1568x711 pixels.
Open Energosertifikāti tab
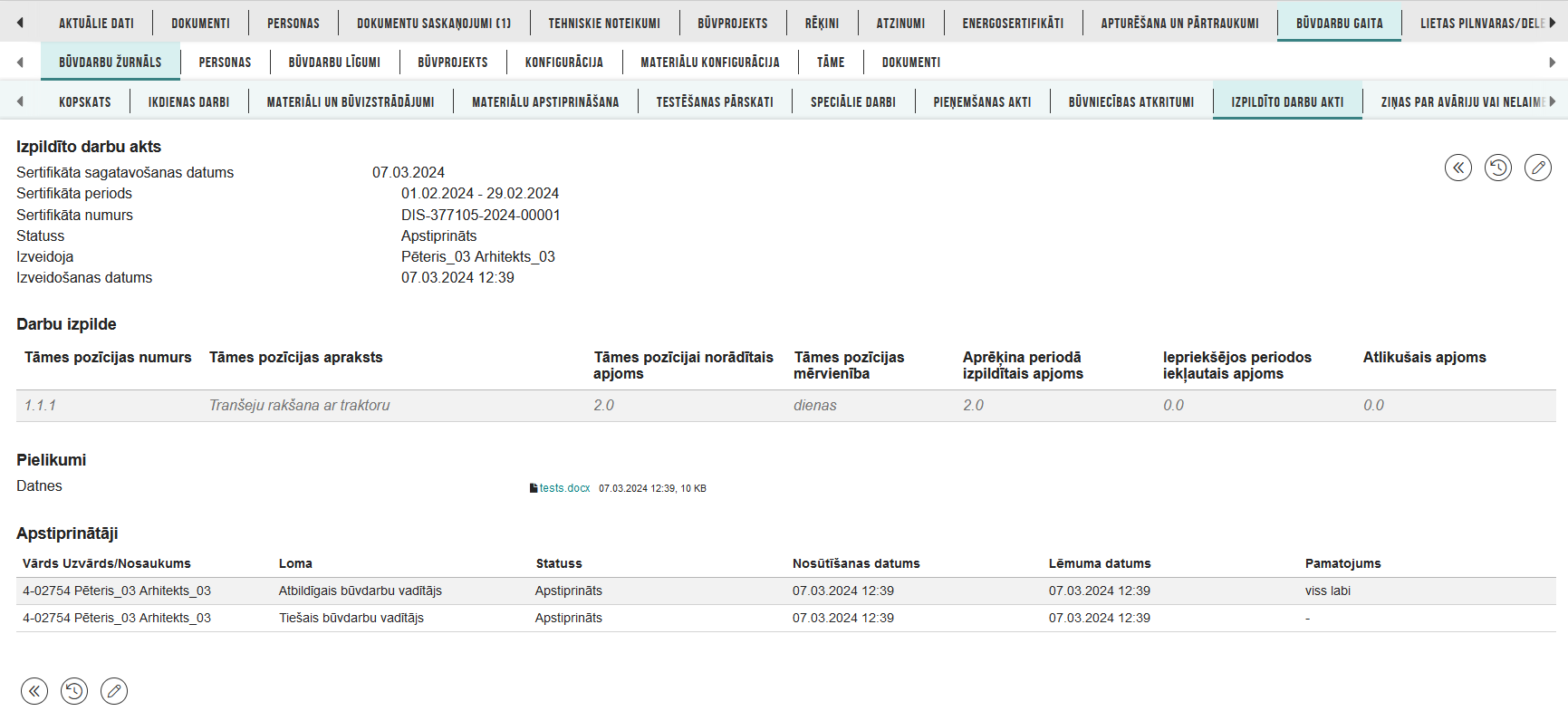1013,23
